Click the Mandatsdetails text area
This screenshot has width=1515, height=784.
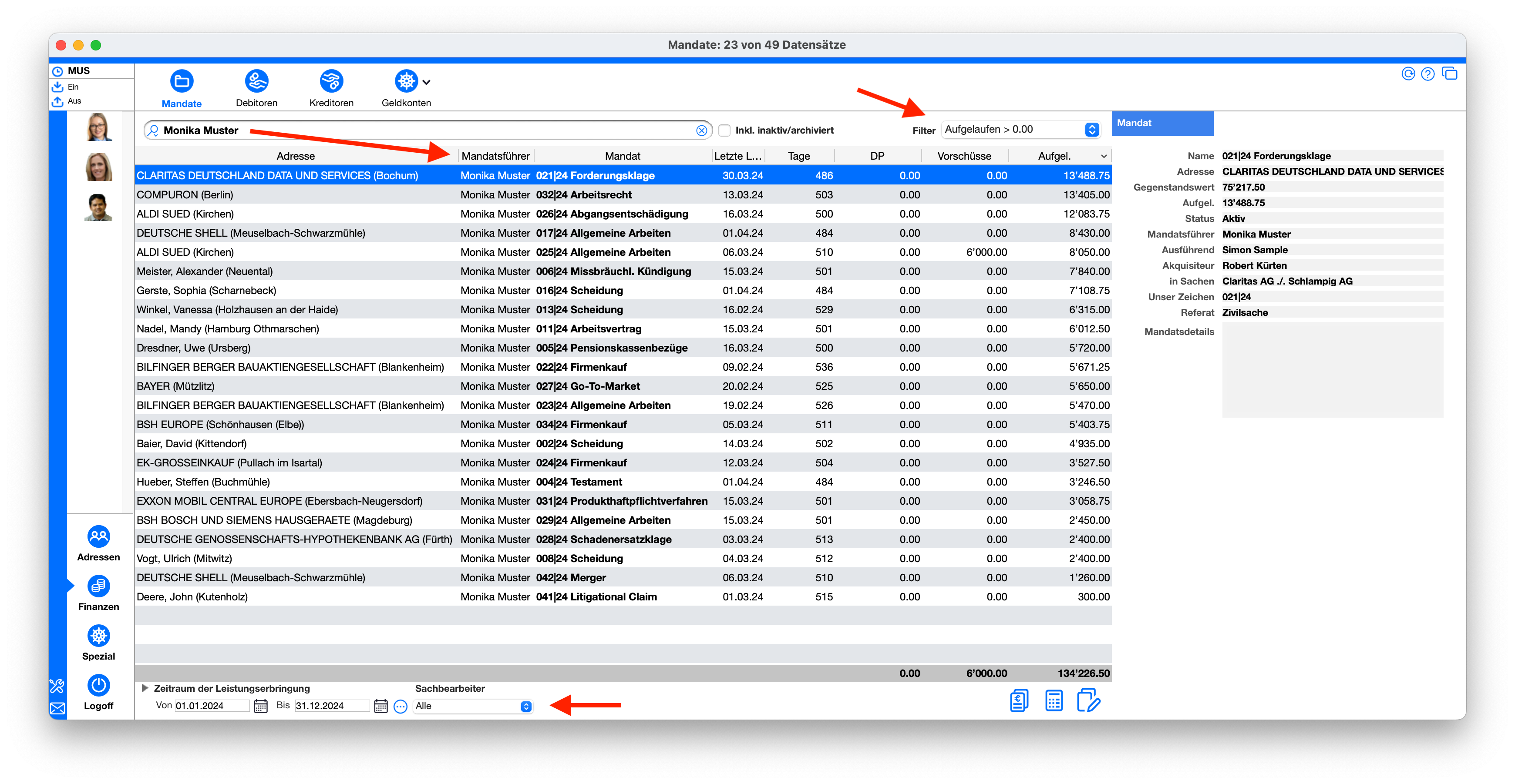click(x=1332, y=370)
